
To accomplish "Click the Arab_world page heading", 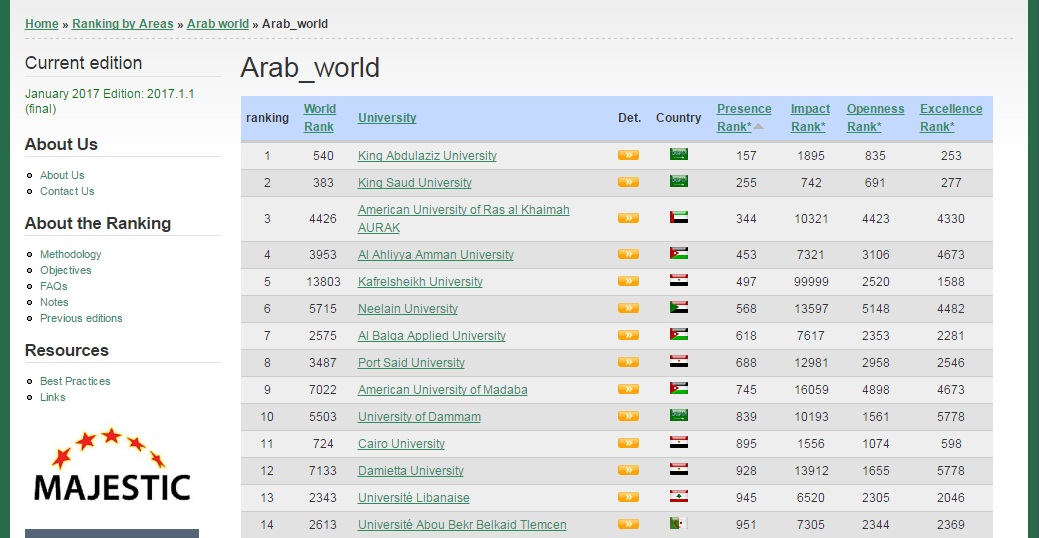I will coord(310,68).
